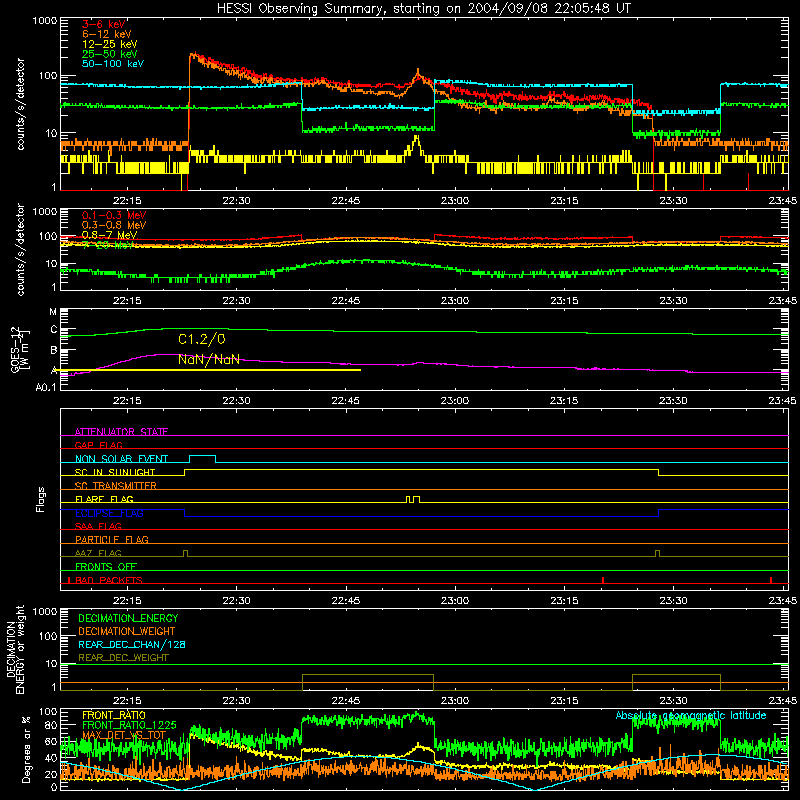Viewport: 800px width, 800px height.
Task: Click the DECIMATION ENERGY or weight axis label
Action: (x=15, y=650)
